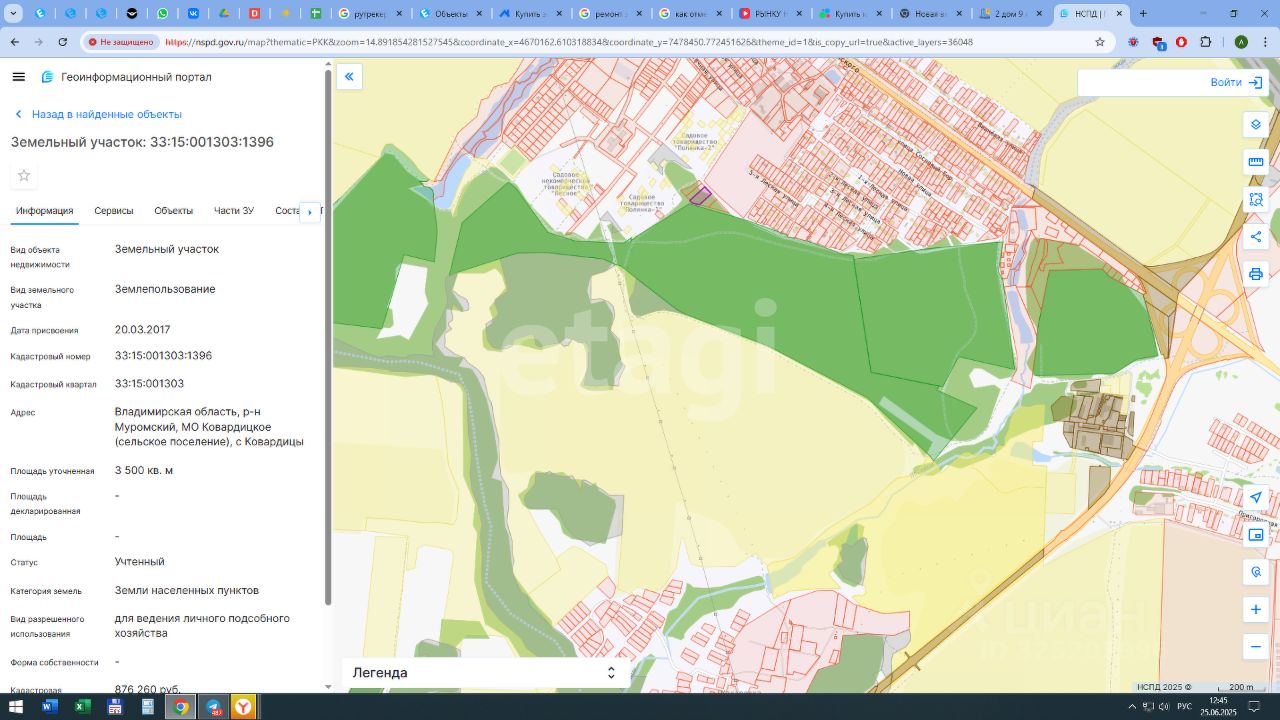Center map on my location
1280x720 pixels.
[x=1256, y=497]
